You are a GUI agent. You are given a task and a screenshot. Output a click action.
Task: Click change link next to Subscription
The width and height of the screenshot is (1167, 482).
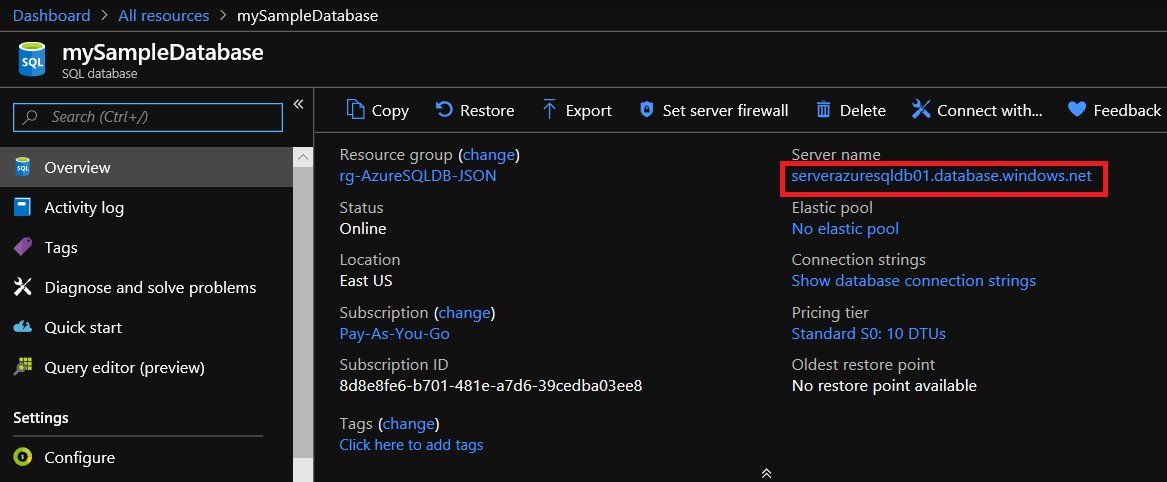point(465,312)
